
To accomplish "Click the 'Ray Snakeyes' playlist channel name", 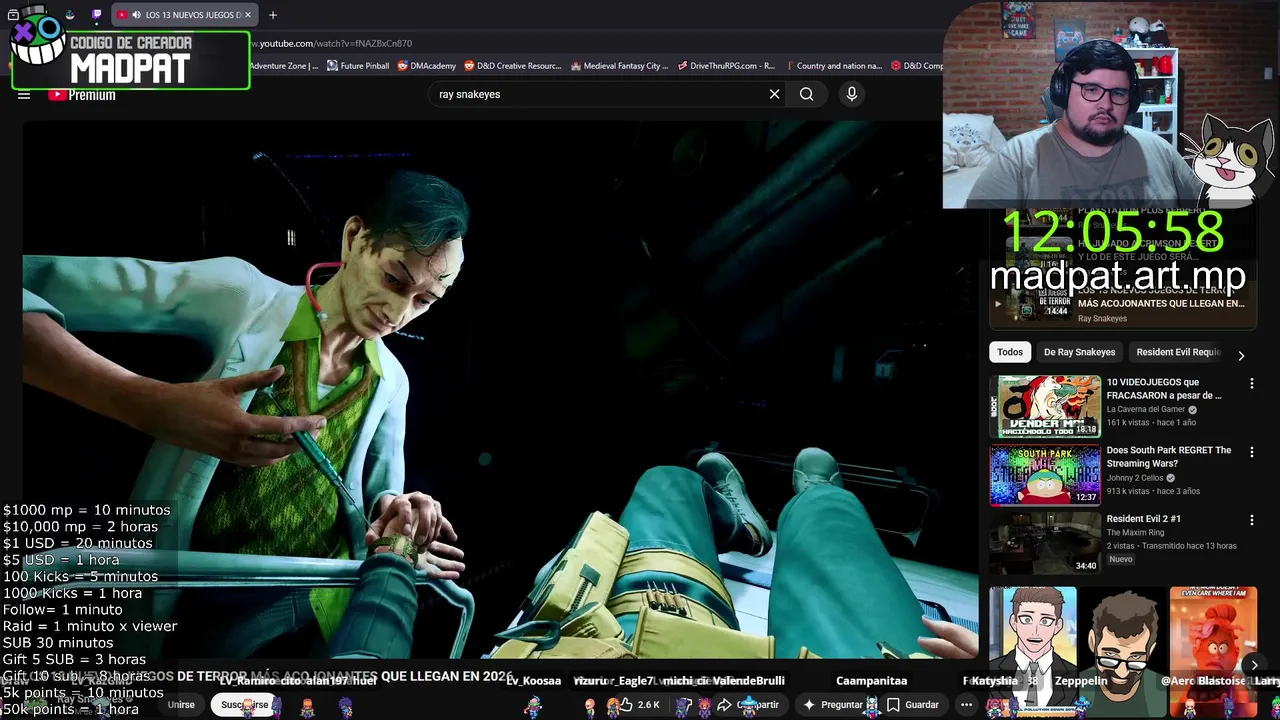I will click(x=1102, y=318).
